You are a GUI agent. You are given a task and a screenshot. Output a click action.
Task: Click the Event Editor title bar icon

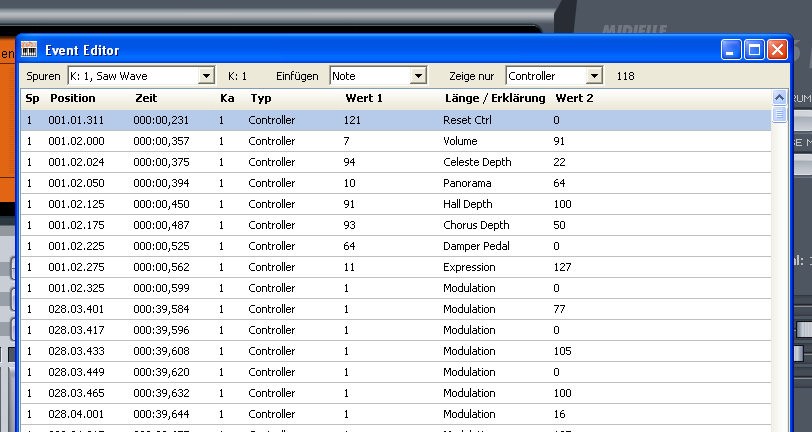[x=30, y=49]
